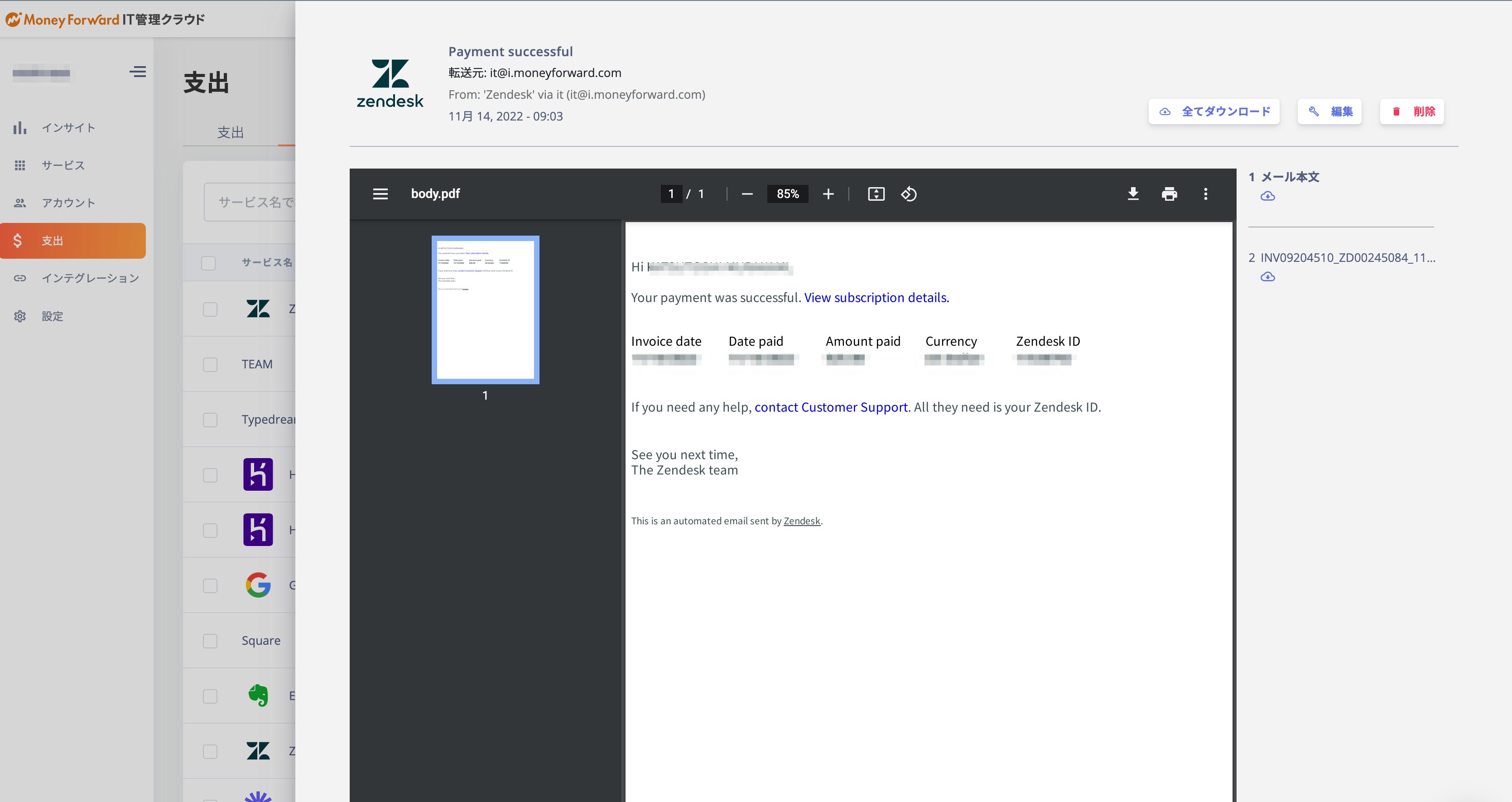The width and height of the screenshot is (1512, 802).
Task: Click the first Zendesk icon in list
Action: pyautogui.click(x=258, y=308)
